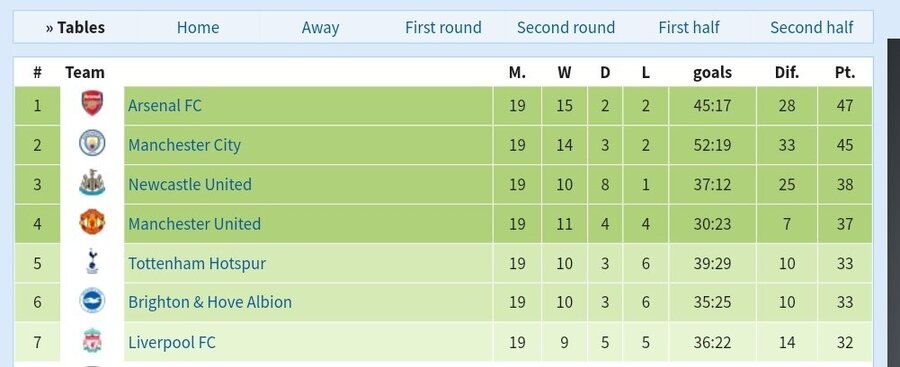Image resolution: width=900 pixels, height=367 pixels.
Task: Click the Pt. column header
Action: (x=845, y=73)
